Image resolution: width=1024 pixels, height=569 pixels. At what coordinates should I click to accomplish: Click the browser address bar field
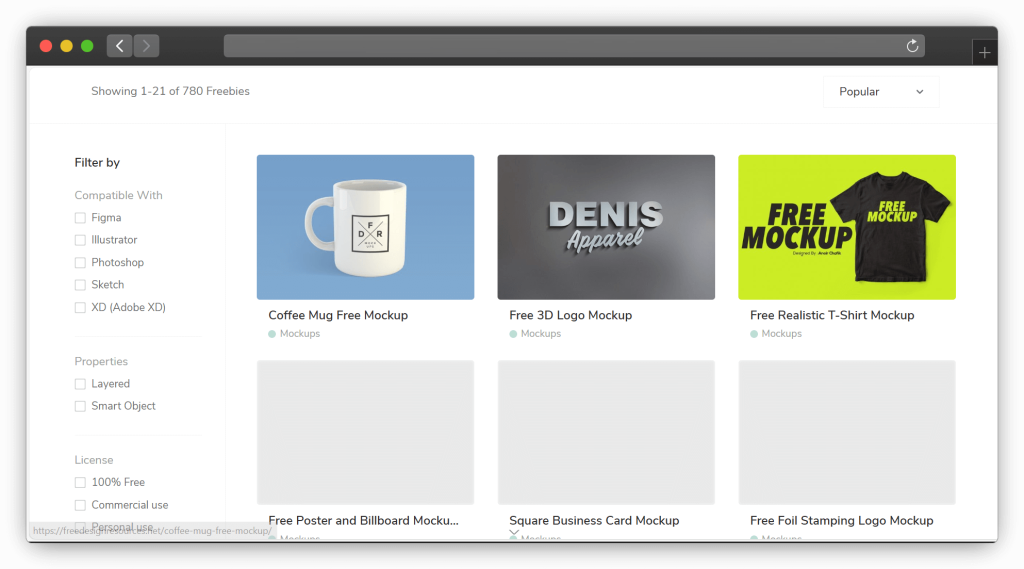click(x=560, y=46)
